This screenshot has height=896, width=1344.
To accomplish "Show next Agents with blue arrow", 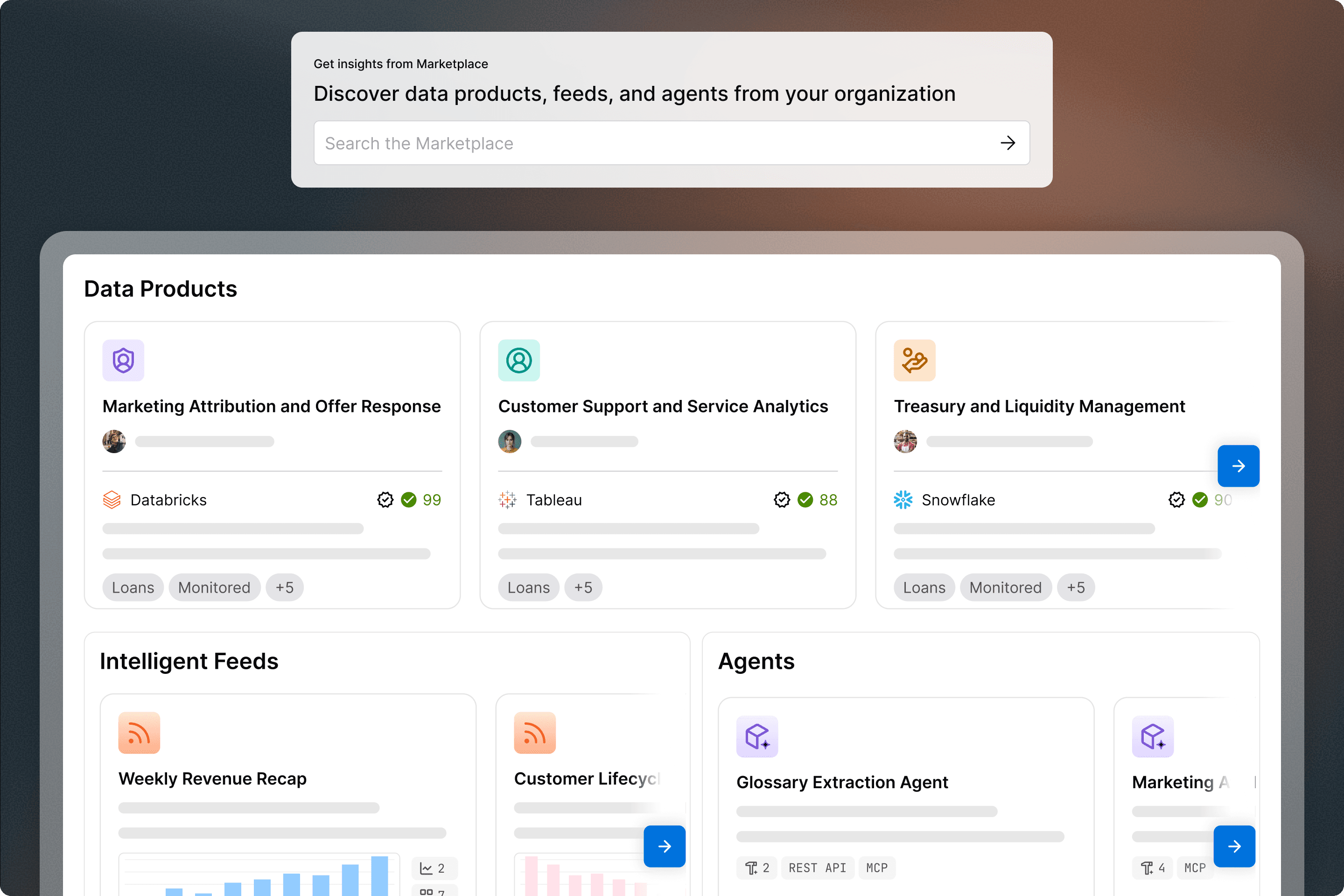I will click(1234, 846).
